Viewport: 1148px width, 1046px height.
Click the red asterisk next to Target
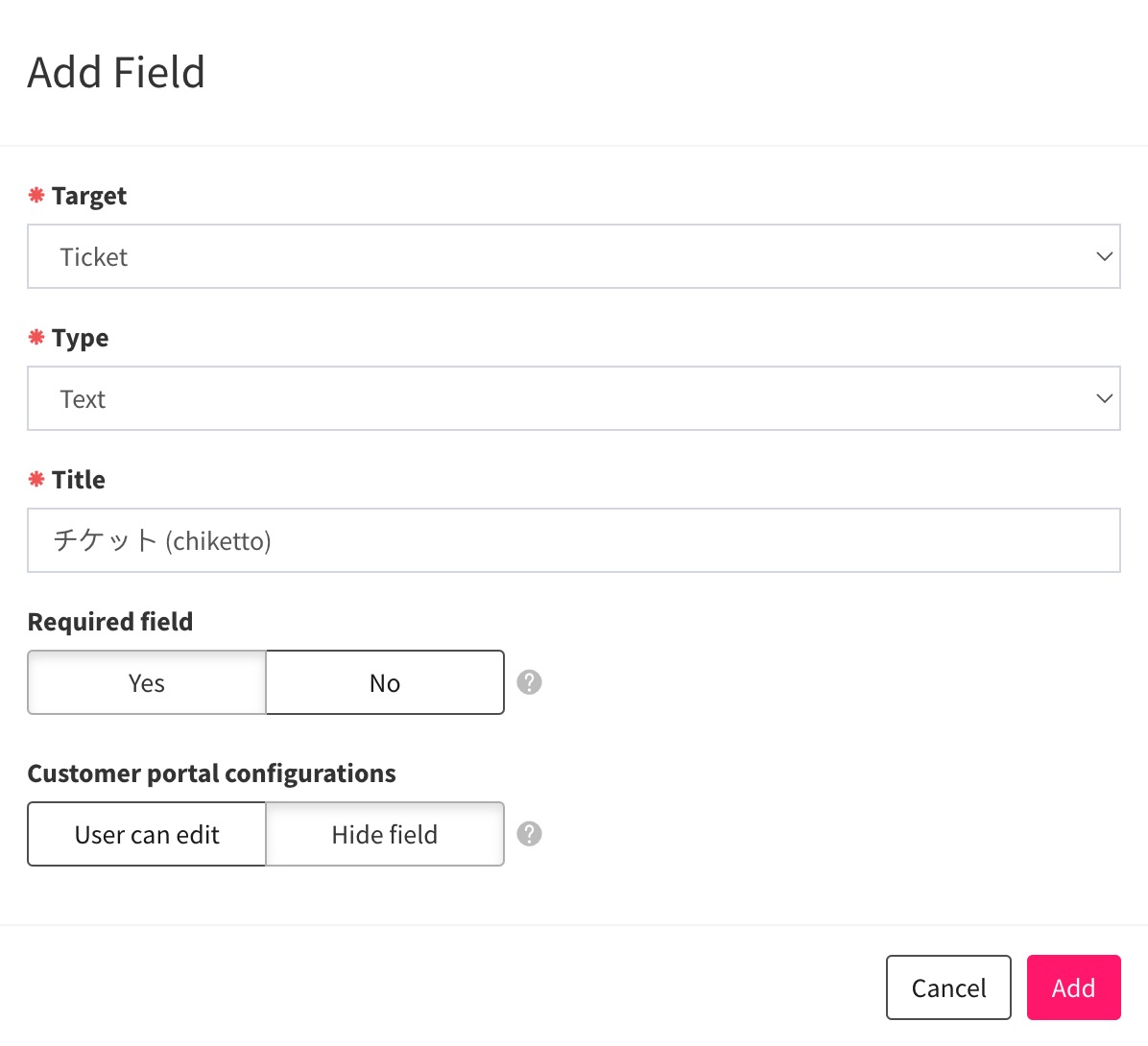(x=36, y=195)
